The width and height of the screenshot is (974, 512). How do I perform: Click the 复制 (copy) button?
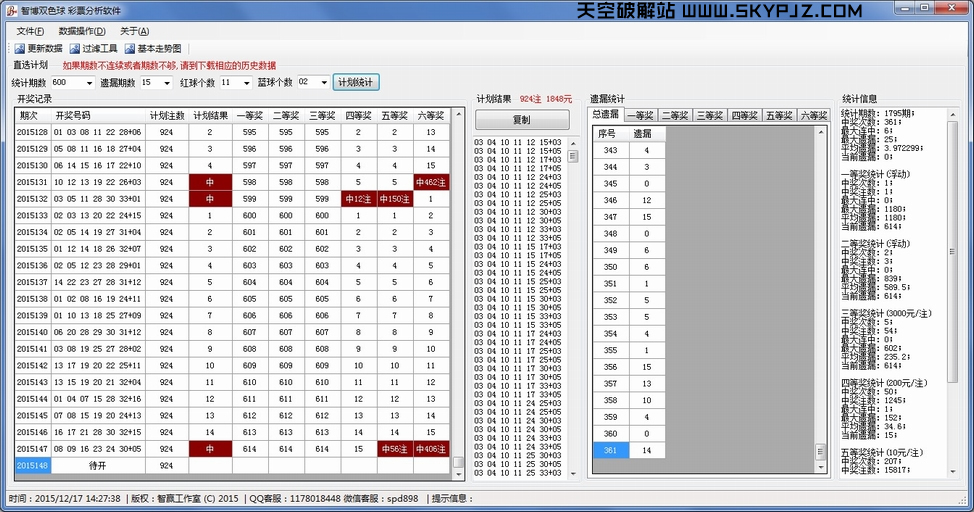coord(521,120)
